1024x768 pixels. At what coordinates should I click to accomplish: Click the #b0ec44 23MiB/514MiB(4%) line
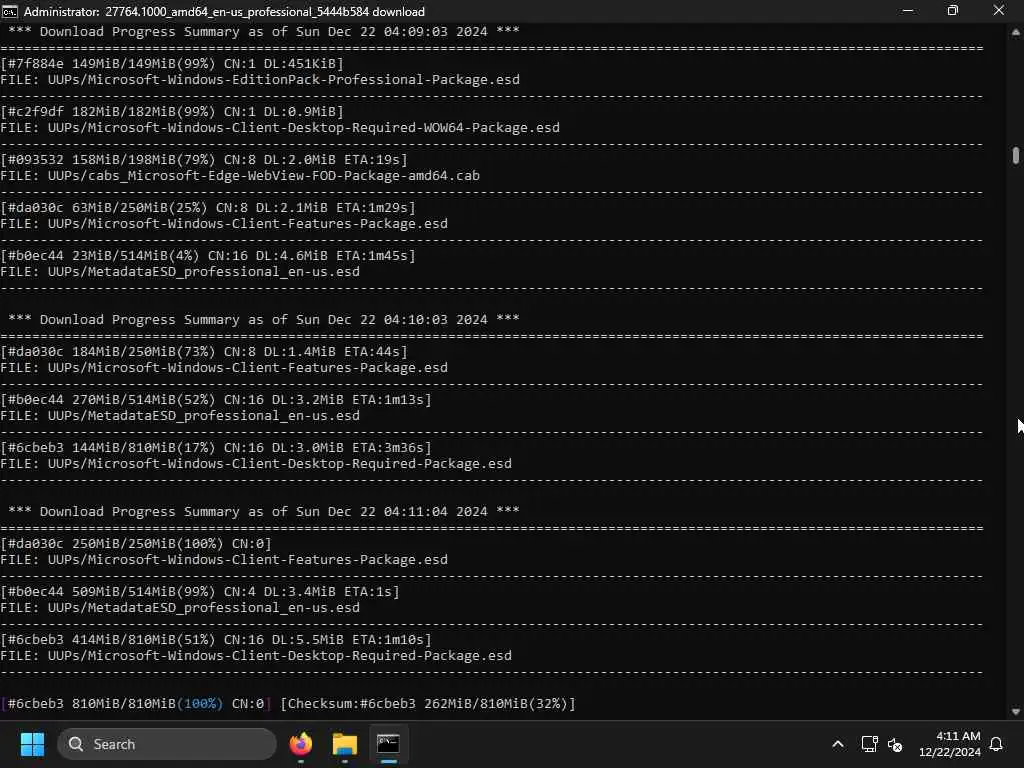208,255
